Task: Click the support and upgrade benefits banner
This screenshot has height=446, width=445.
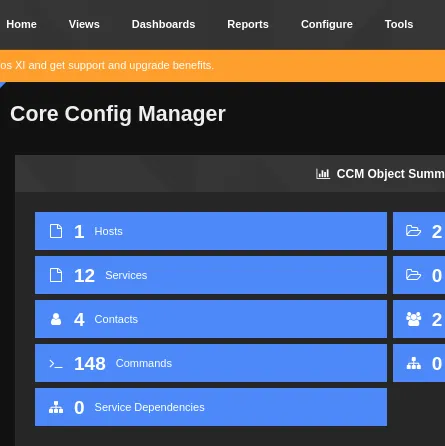Action: [222, 66]
